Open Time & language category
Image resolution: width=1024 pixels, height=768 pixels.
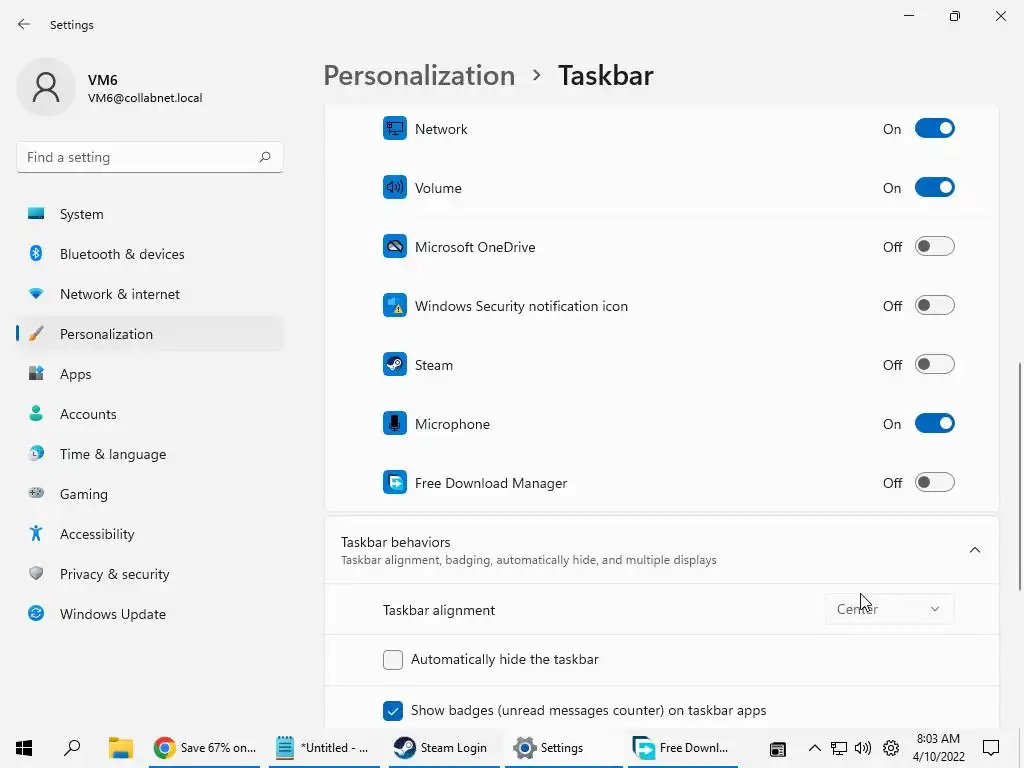(150, 454)
